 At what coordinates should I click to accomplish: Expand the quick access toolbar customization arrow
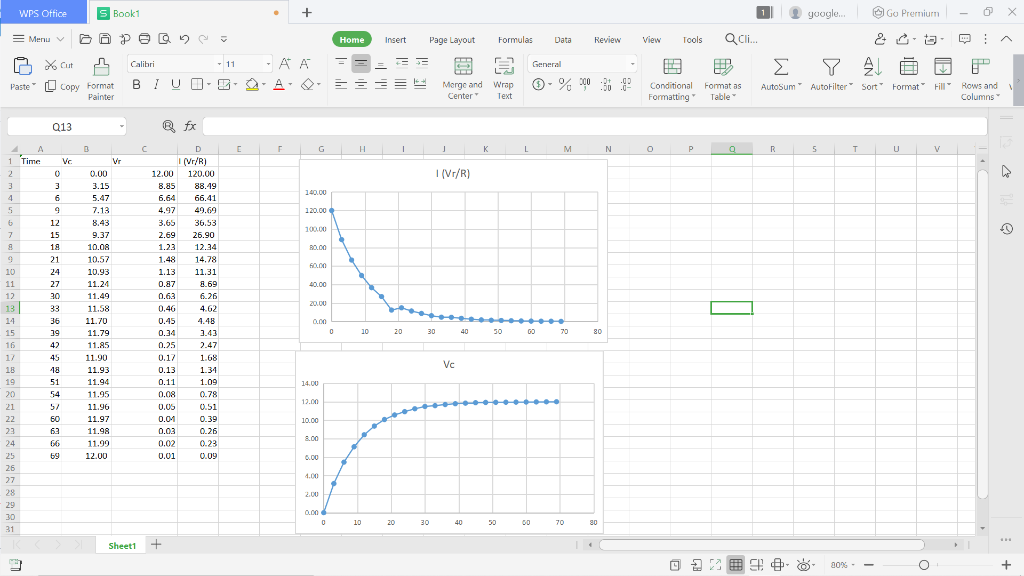click(x=223, y=39)
